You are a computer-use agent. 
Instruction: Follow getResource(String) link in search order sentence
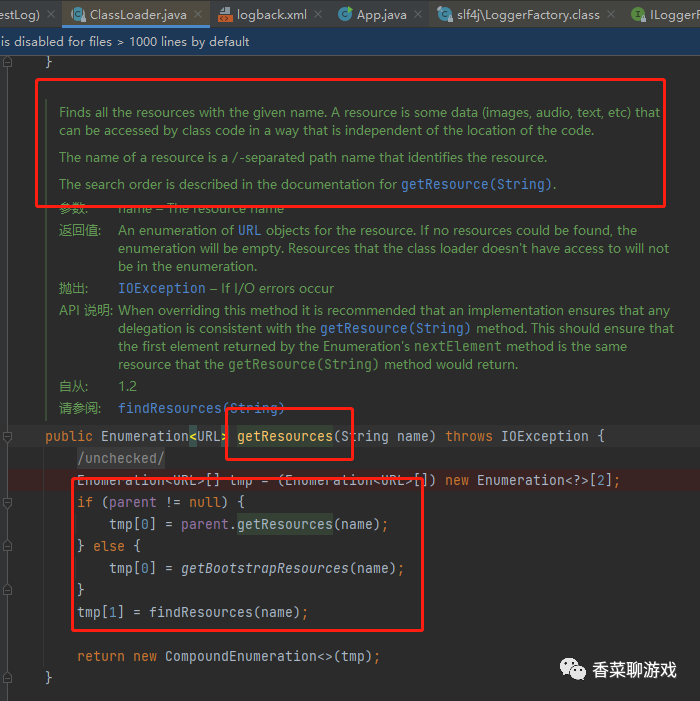[476, 184]
